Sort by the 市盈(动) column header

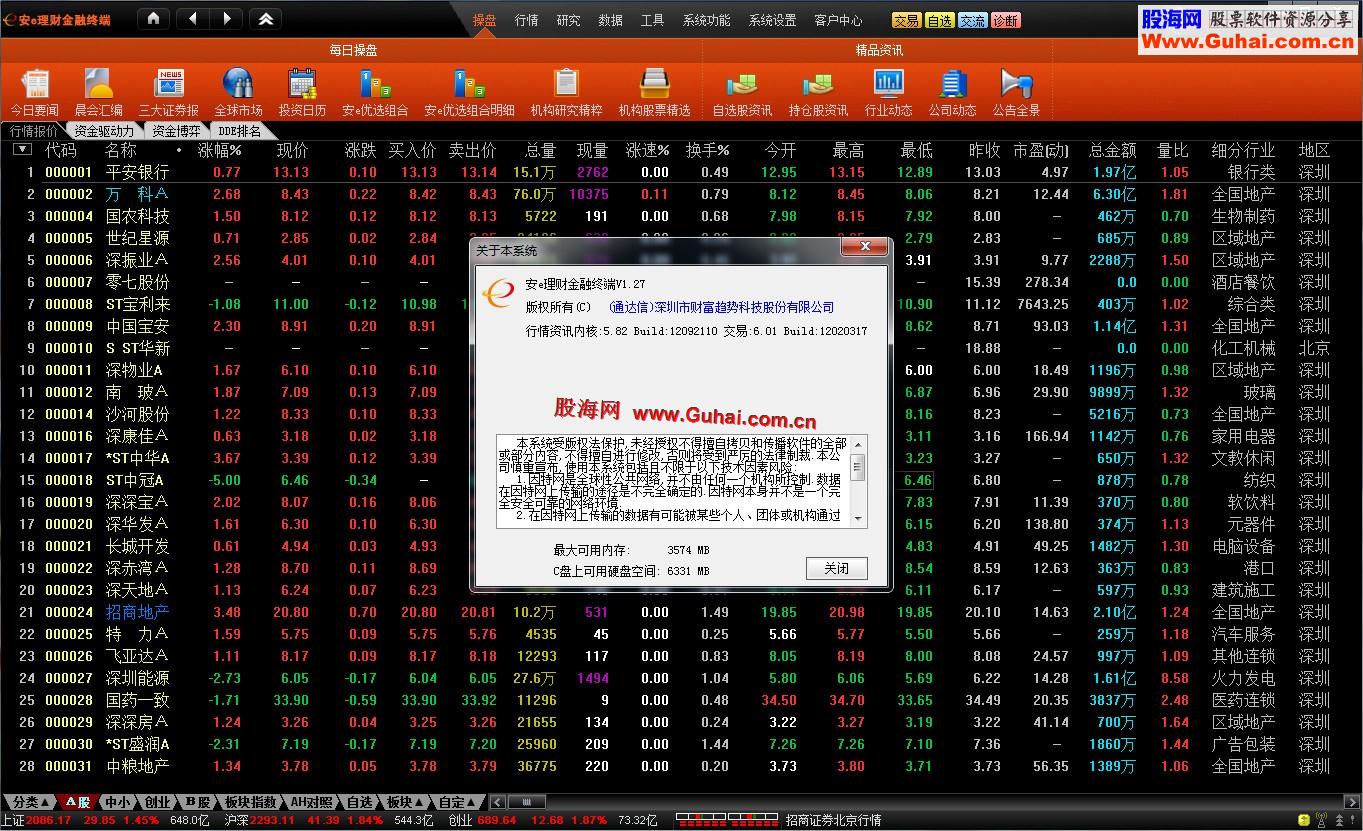1040,150
